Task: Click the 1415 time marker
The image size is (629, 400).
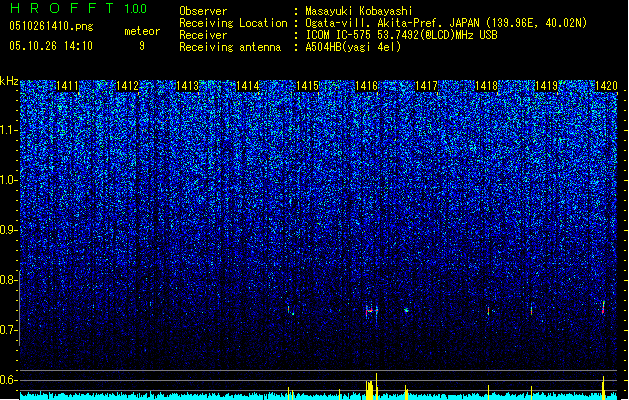Action: (x=307, y=86)
